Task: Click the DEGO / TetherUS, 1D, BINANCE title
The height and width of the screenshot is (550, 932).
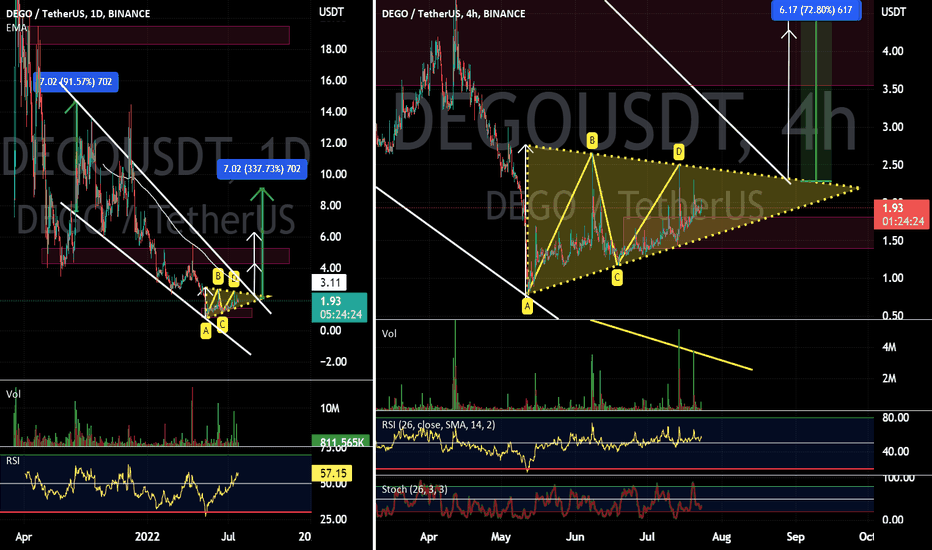Action: point(78,13)
